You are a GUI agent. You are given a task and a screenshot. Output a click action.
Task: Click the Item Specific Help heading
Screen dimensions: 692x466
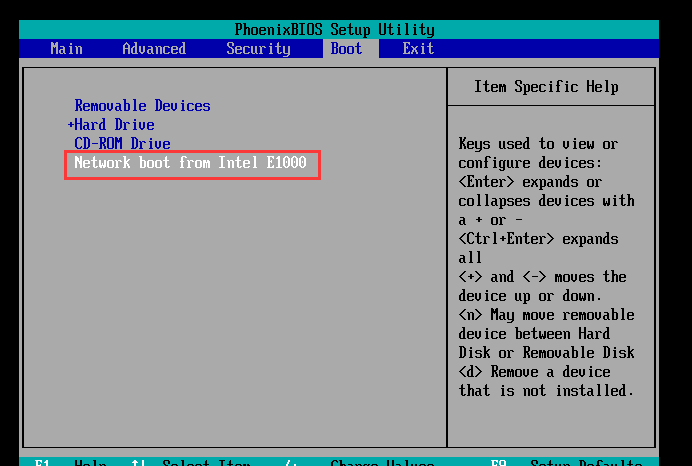(x=546, y=86)
